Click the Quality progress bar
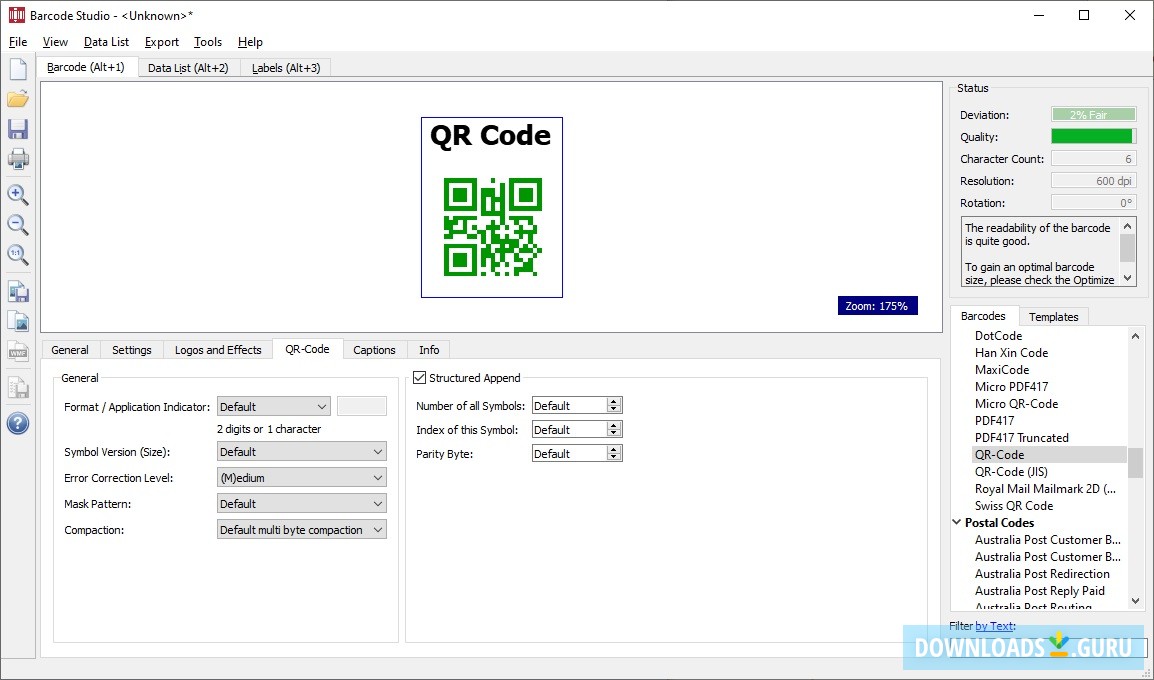This screenshot has width=1154, height=680. point(1093,136)
